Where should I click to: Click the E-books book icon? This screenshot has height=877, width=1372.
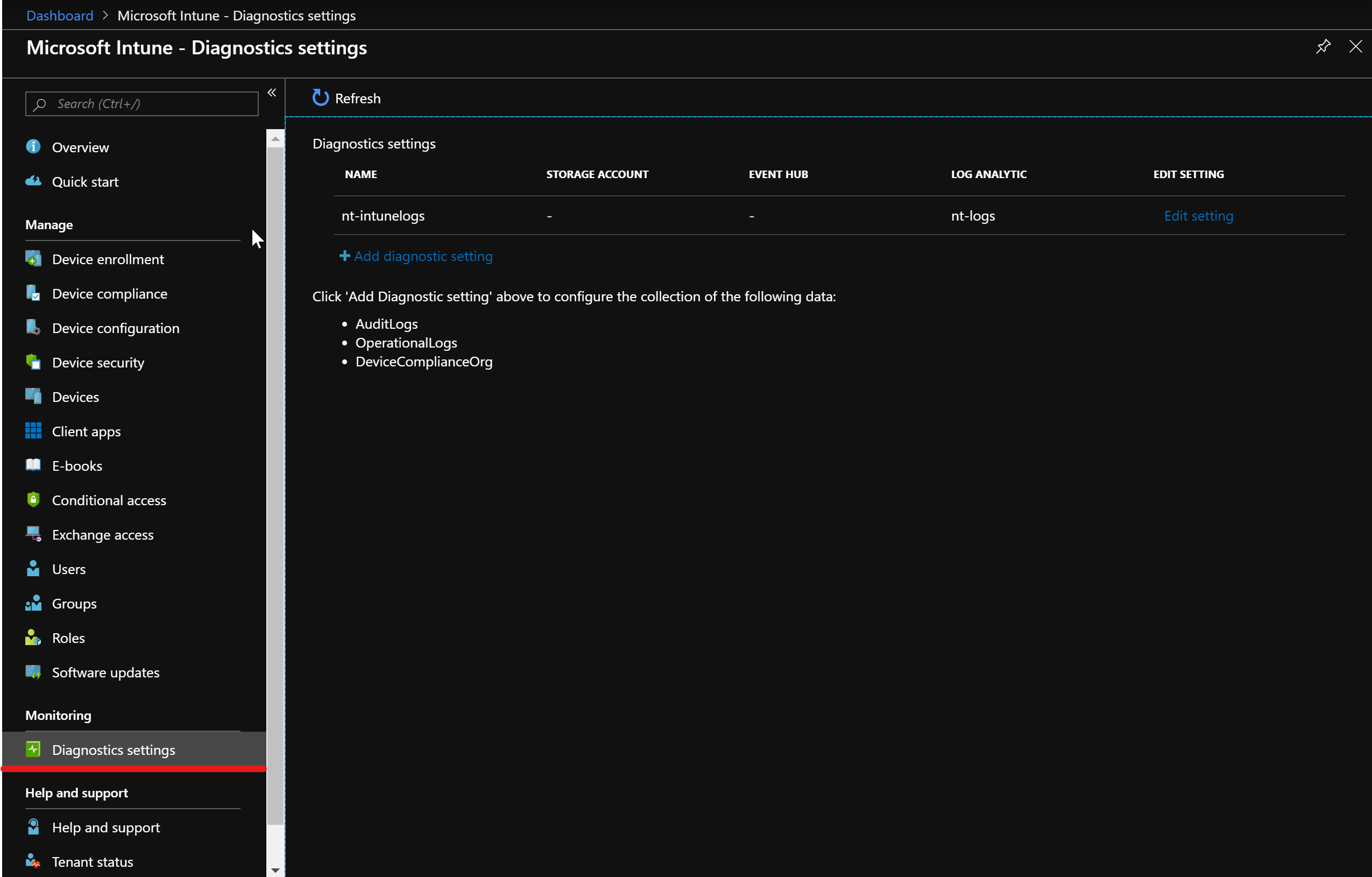(33, 465)
